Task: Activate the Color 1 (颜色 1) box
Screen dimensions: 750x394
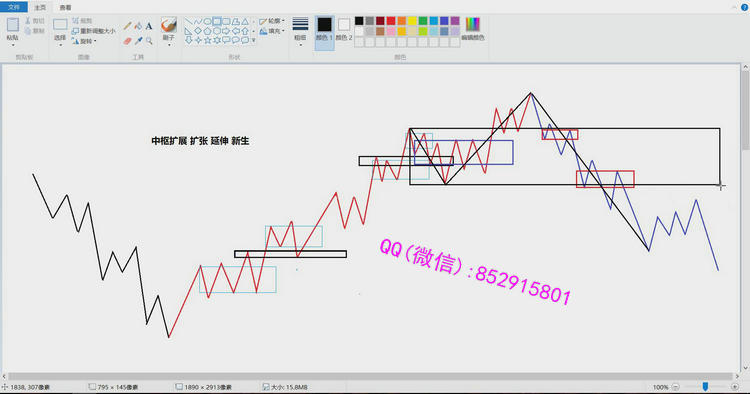Action: pyautogui.click(x=324, y=30)
